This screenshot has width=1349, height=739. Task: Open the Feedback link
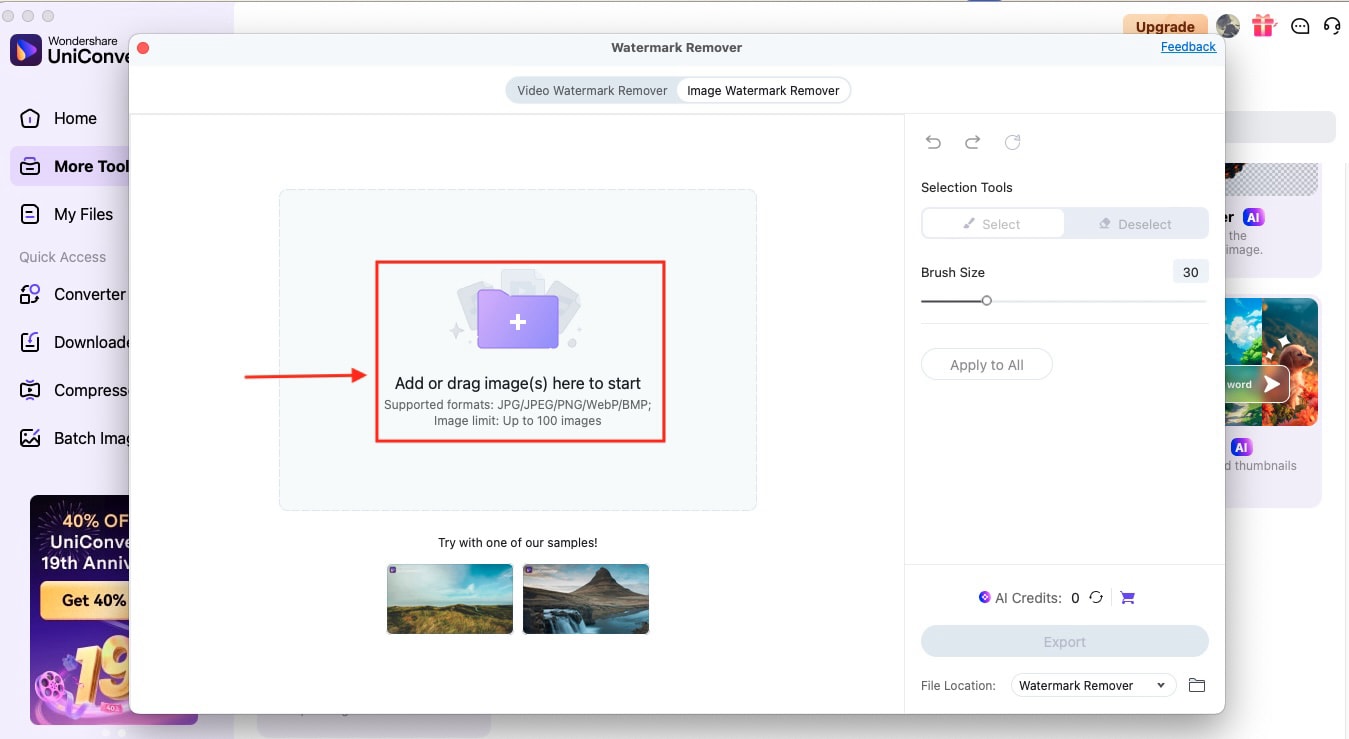tap(1188, 47)
